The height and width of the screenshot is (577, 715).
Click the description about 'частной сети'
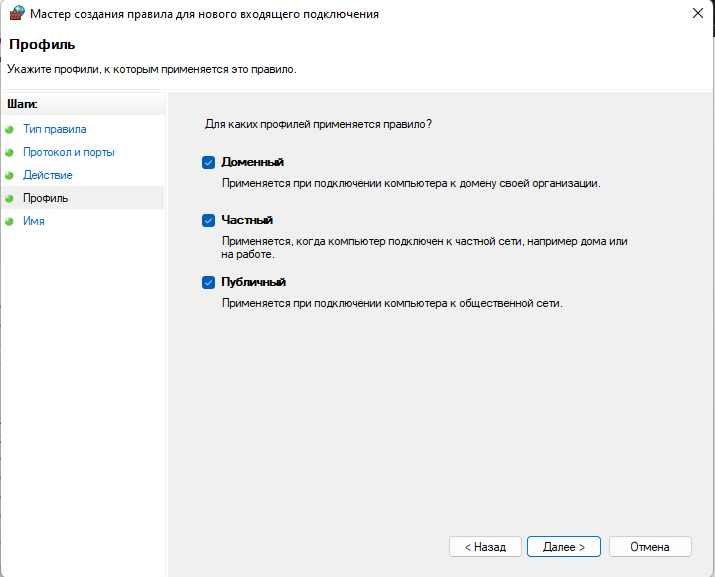click(x=425, y=248)
